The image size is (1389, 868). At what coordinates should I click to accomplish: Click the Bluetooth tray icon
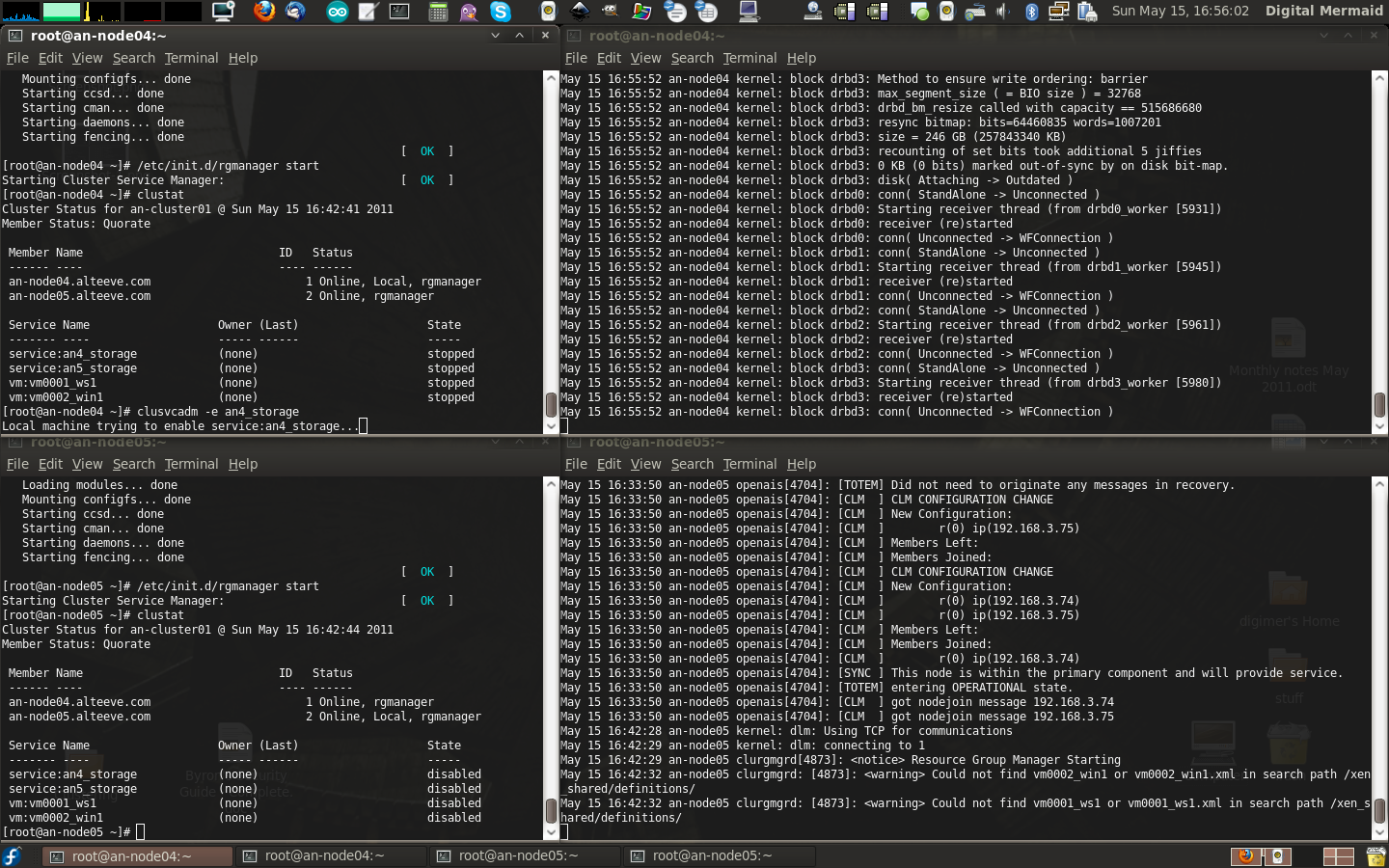pos(1031,12)
